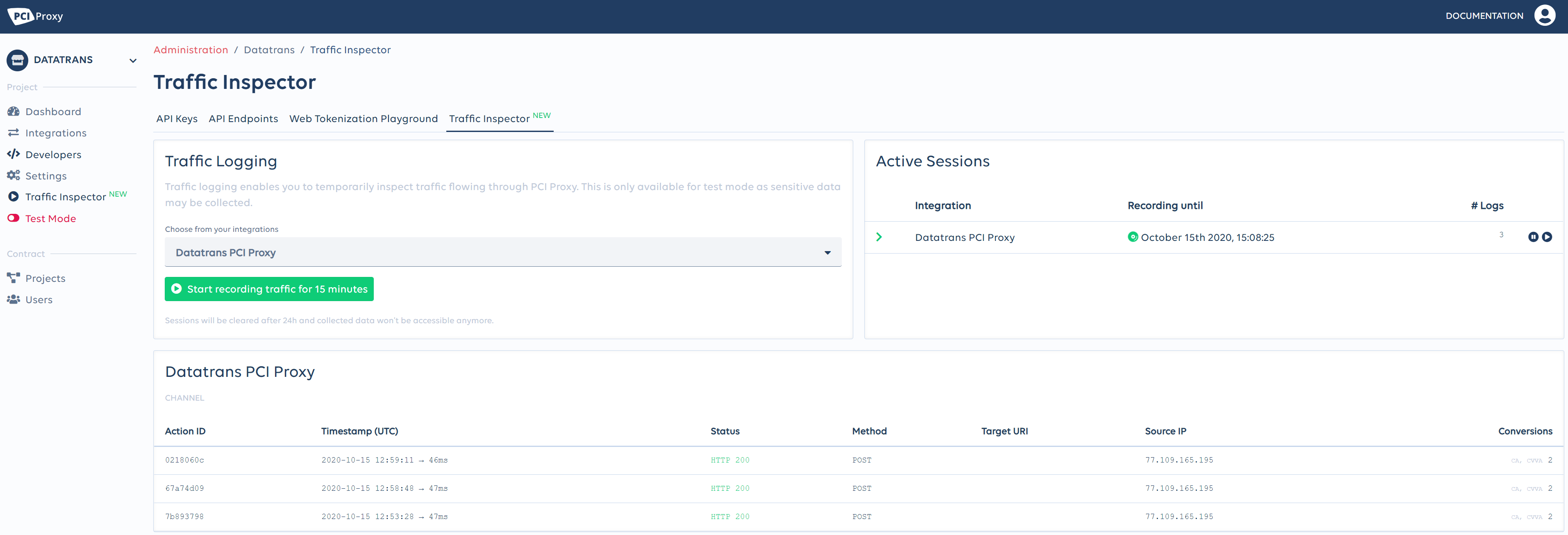Click the Developers code icon
The image size is (1568, 535).
click(x=14, y=154)
